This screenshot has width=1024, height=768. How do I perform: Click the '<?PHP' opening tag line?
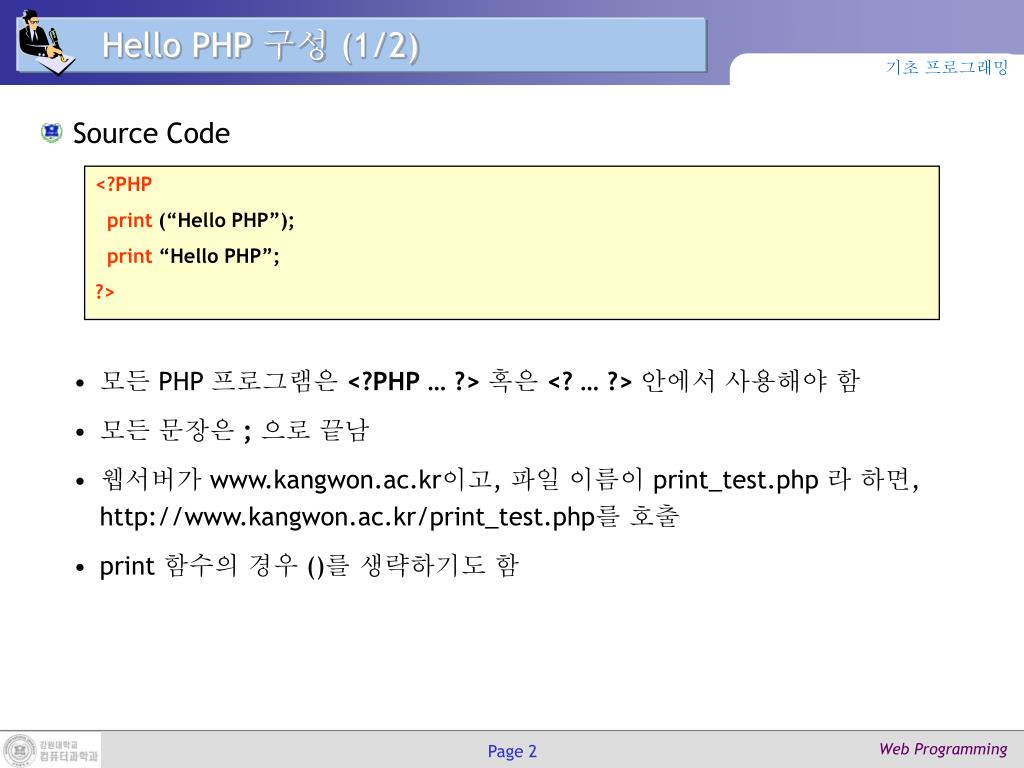[123, 184]
